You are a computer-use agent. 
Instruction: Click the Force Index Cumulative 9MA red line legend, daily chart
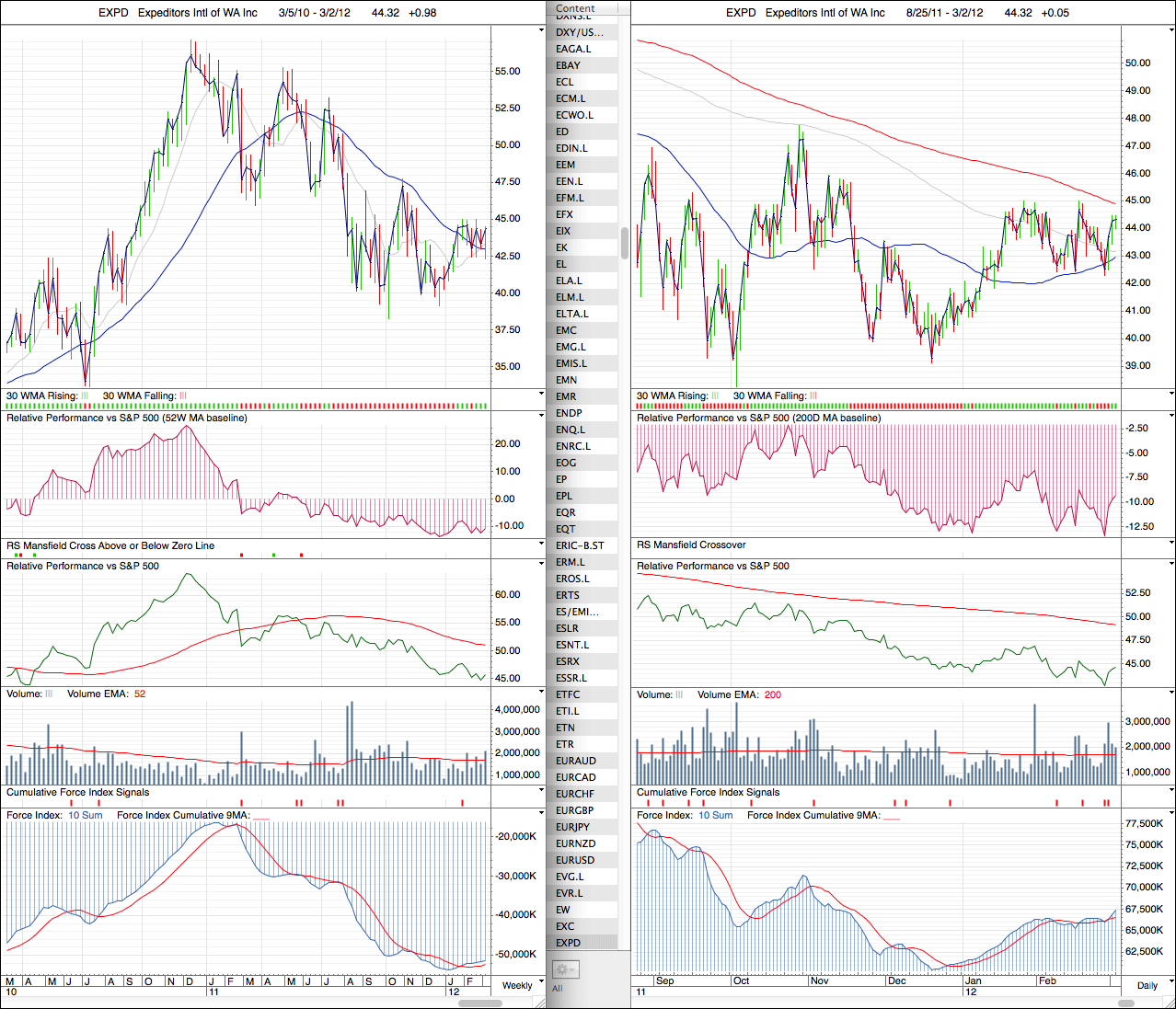pos(891,816)
